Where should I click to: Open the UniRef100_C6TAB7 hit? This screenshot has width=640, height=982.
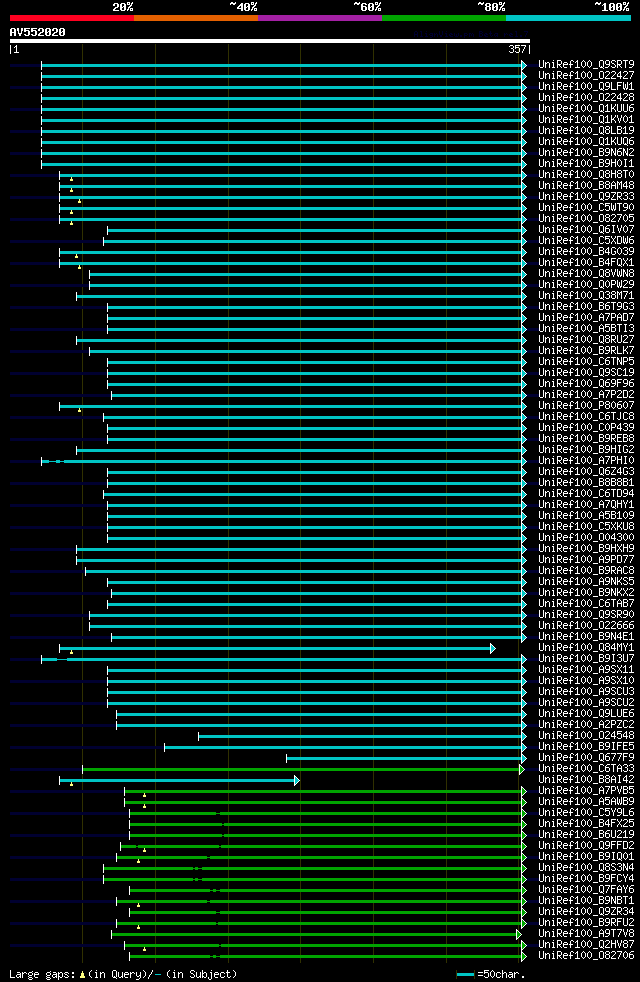point(586,604)
